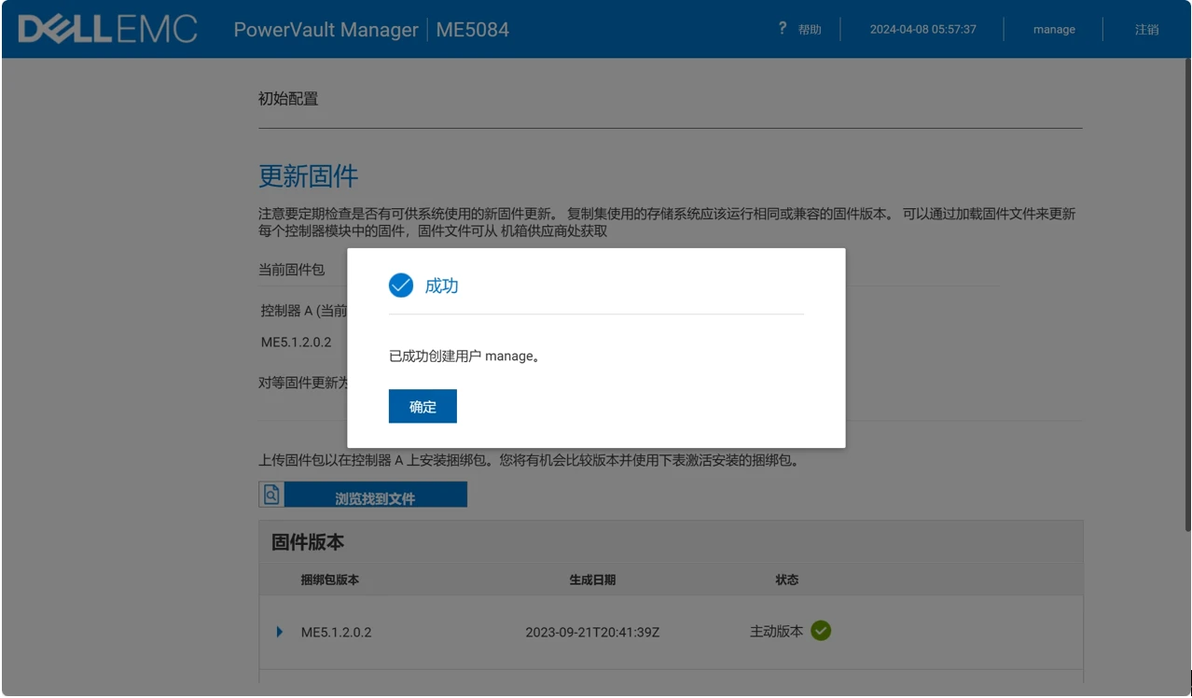Click the ME5.1.2.0.2 controller A version text
Image resolution: width=1192 pixels, height=698 pixels.
click(296, 342)
